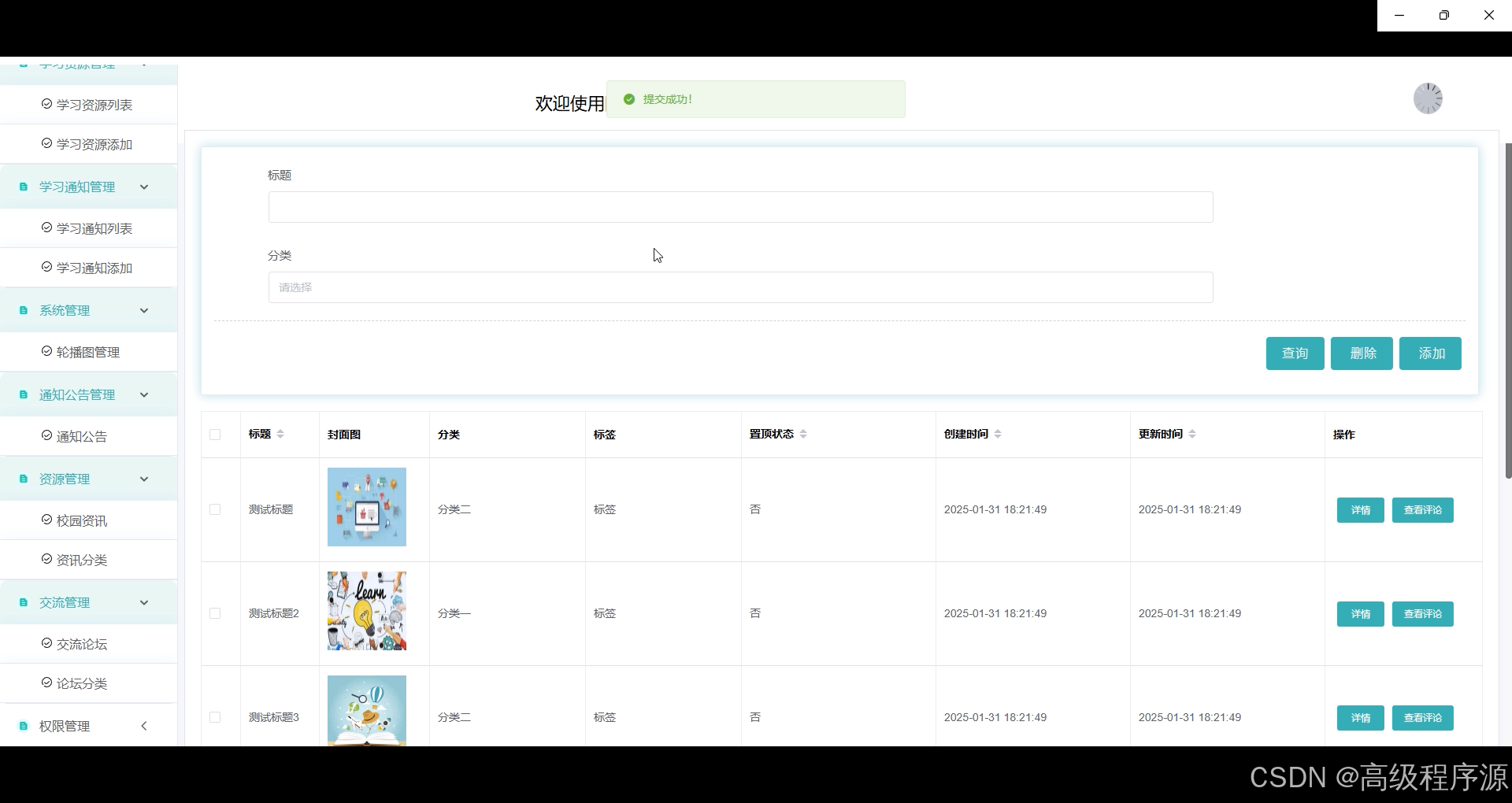Screen dimensions: 1512x803
Task: Click the 查询 button
Action: (x=1295, y=353)
